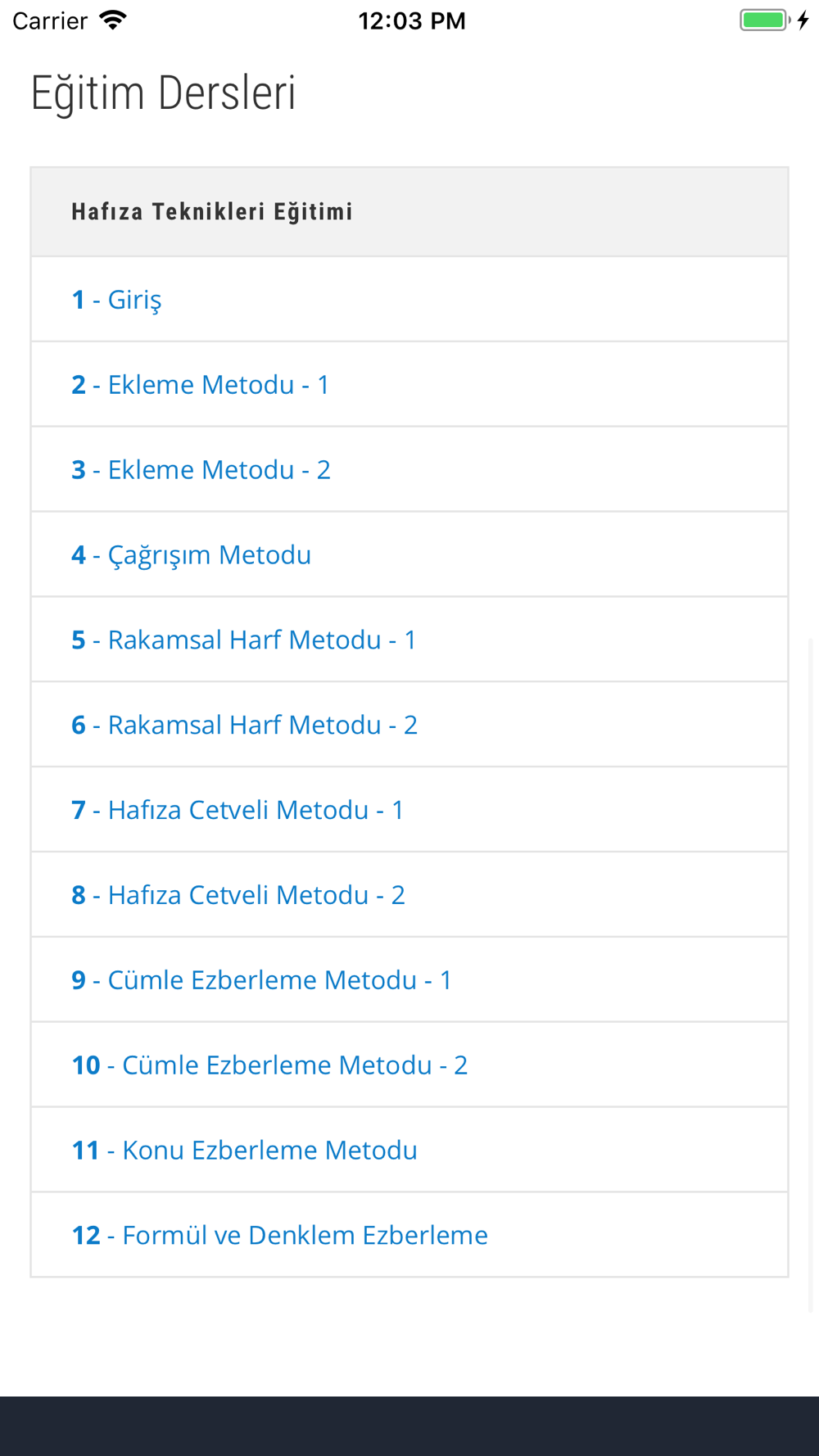
Task: Select lesson 3 - Ekleme Metodu - 2
Action: coord(409,469)
